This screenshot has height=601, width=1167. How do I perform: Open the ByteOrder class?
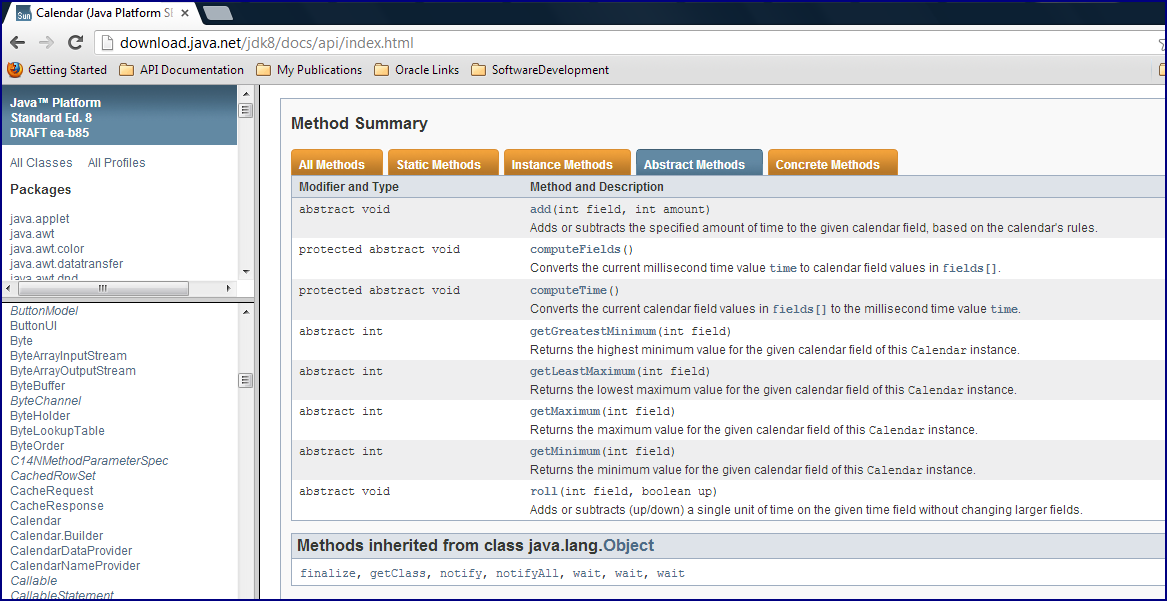pyautogui.click(x=37, y=446)
